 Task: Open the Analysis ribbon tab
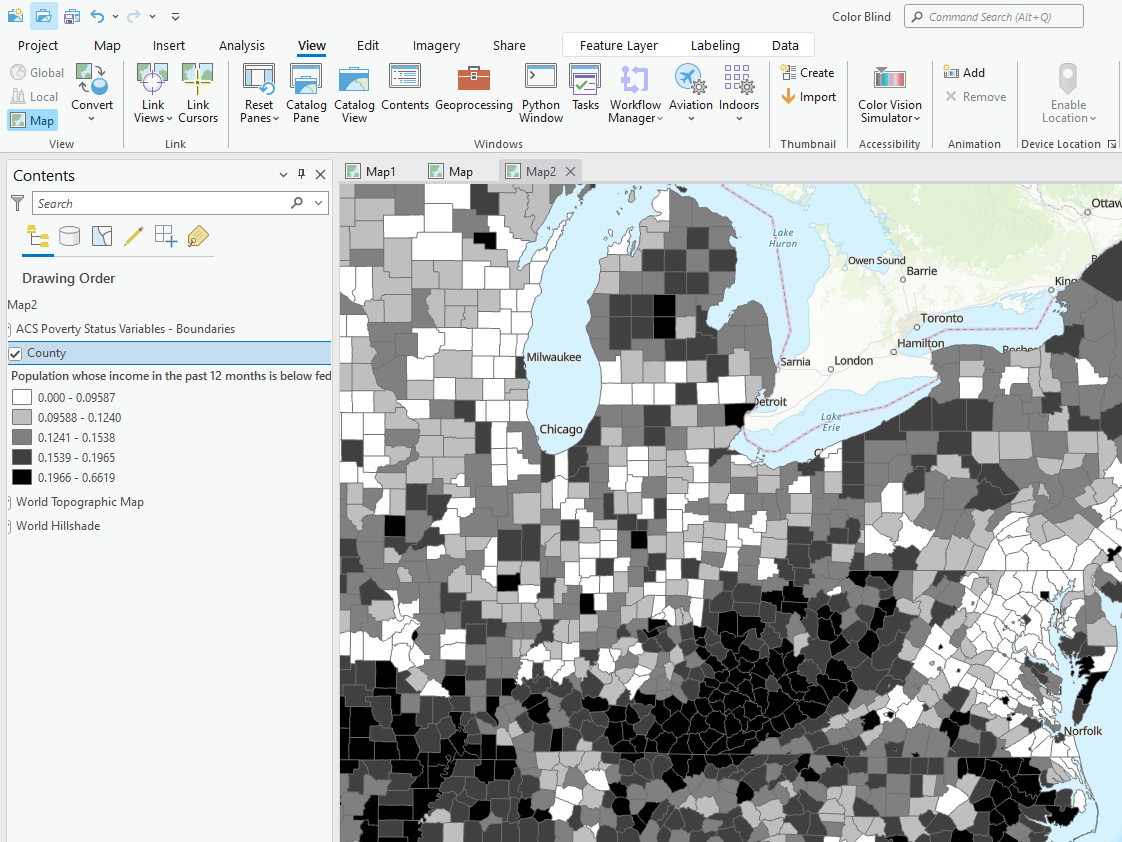[x=242, y=45]
